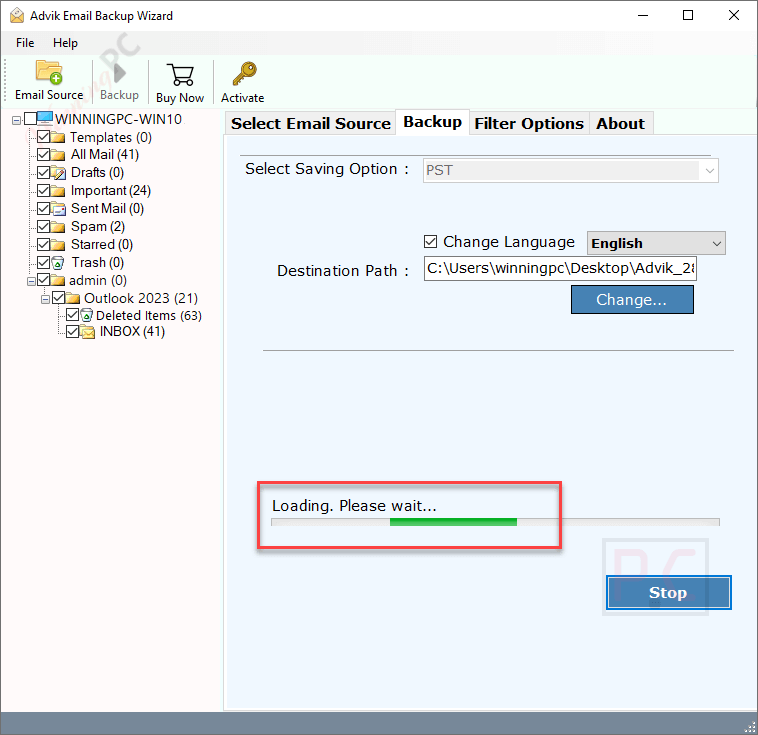
Task: Click the Starred folder icon
Action: point(58,245)
